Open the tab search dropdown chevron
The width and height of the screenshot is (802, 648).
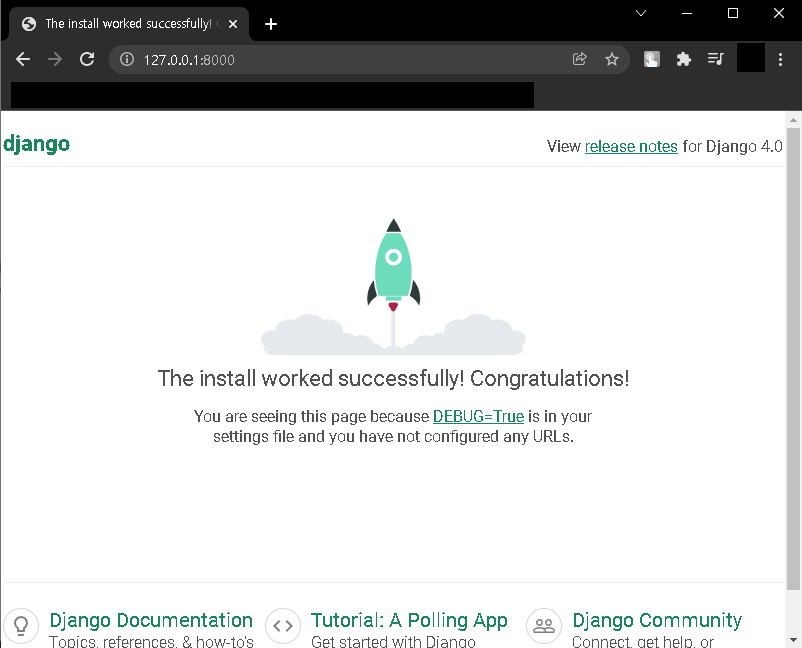pos(641,13)
